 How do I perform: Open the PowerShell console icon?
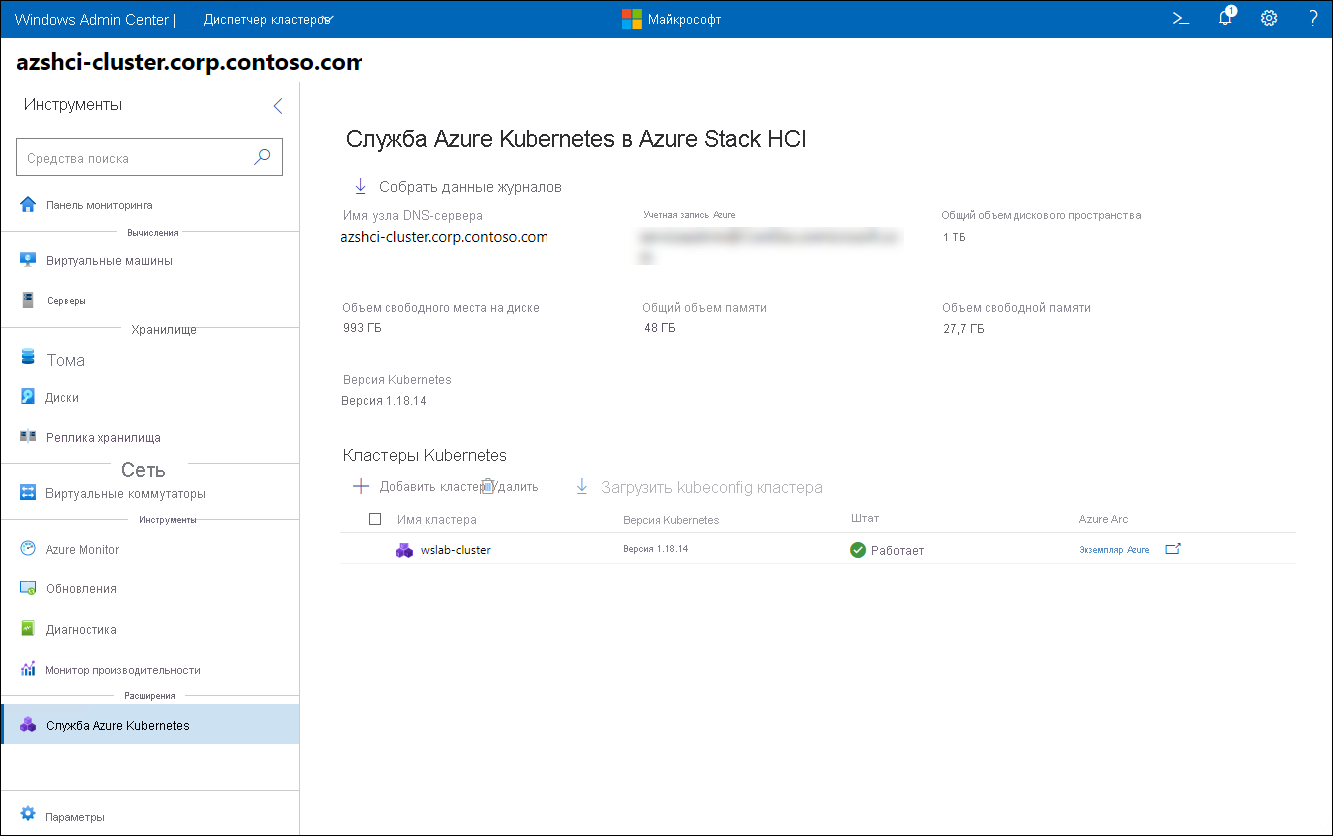pyautogui.click(x=1181, y=18)
